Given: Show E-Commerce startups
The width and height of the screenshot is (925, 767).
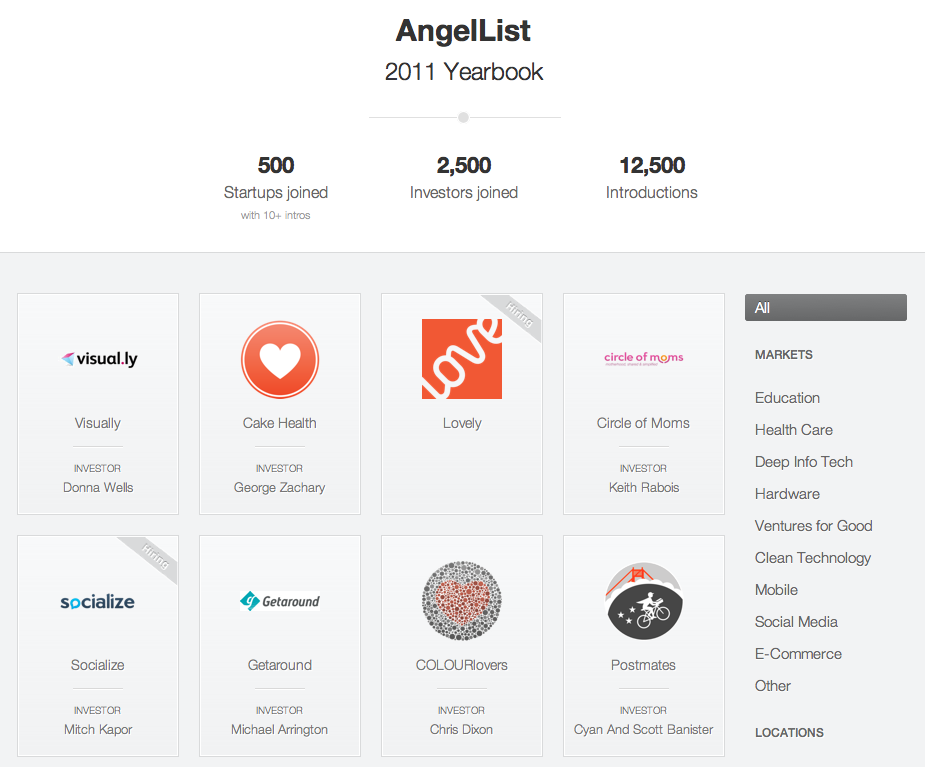Looking at the screenshot, I should point(798,654).
